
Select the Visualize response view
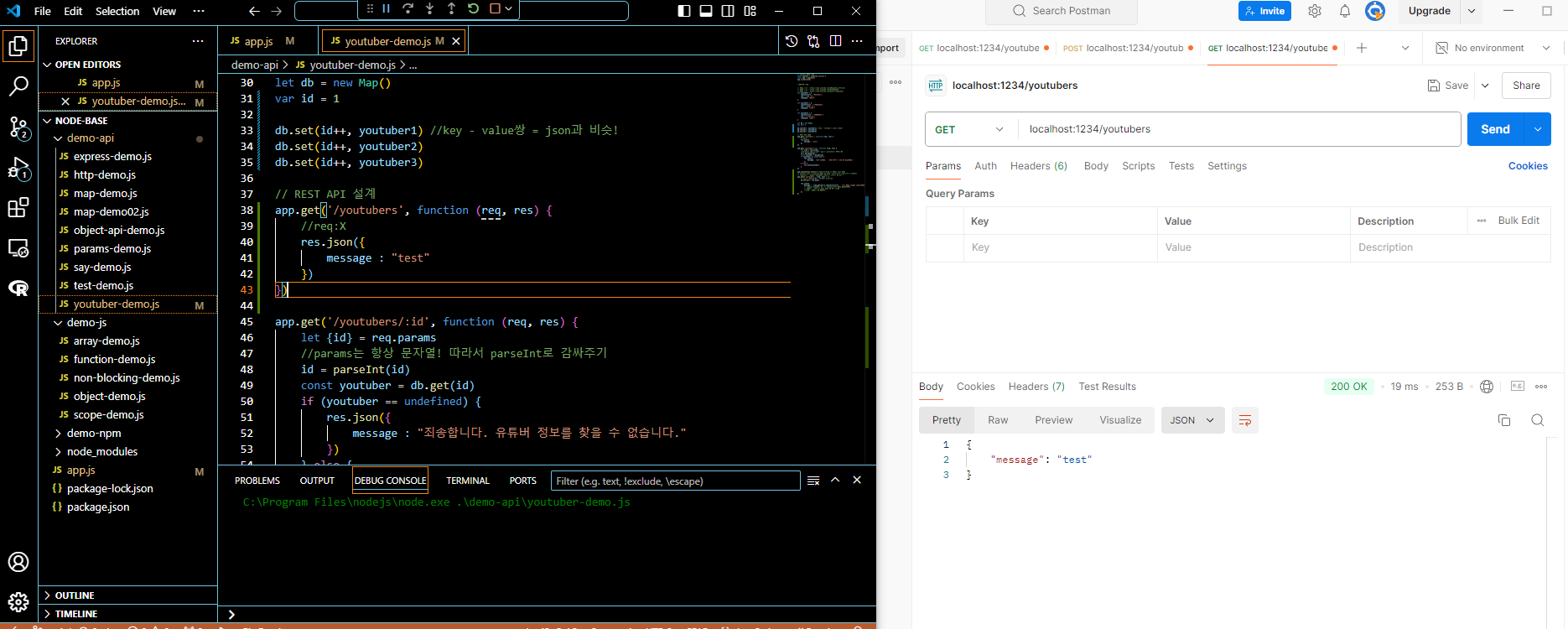(1120, 420)
